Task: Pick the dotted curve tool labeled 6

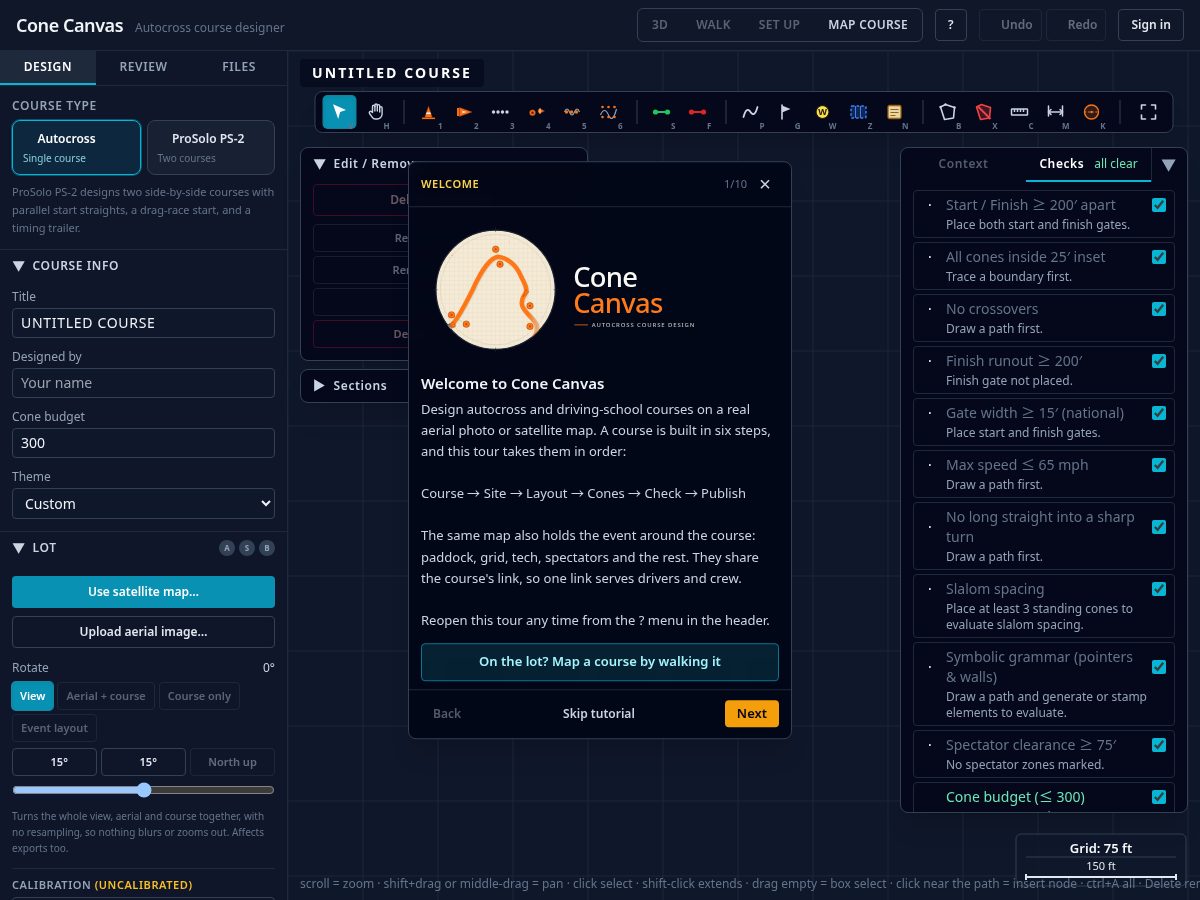Action: click(608, 112)
